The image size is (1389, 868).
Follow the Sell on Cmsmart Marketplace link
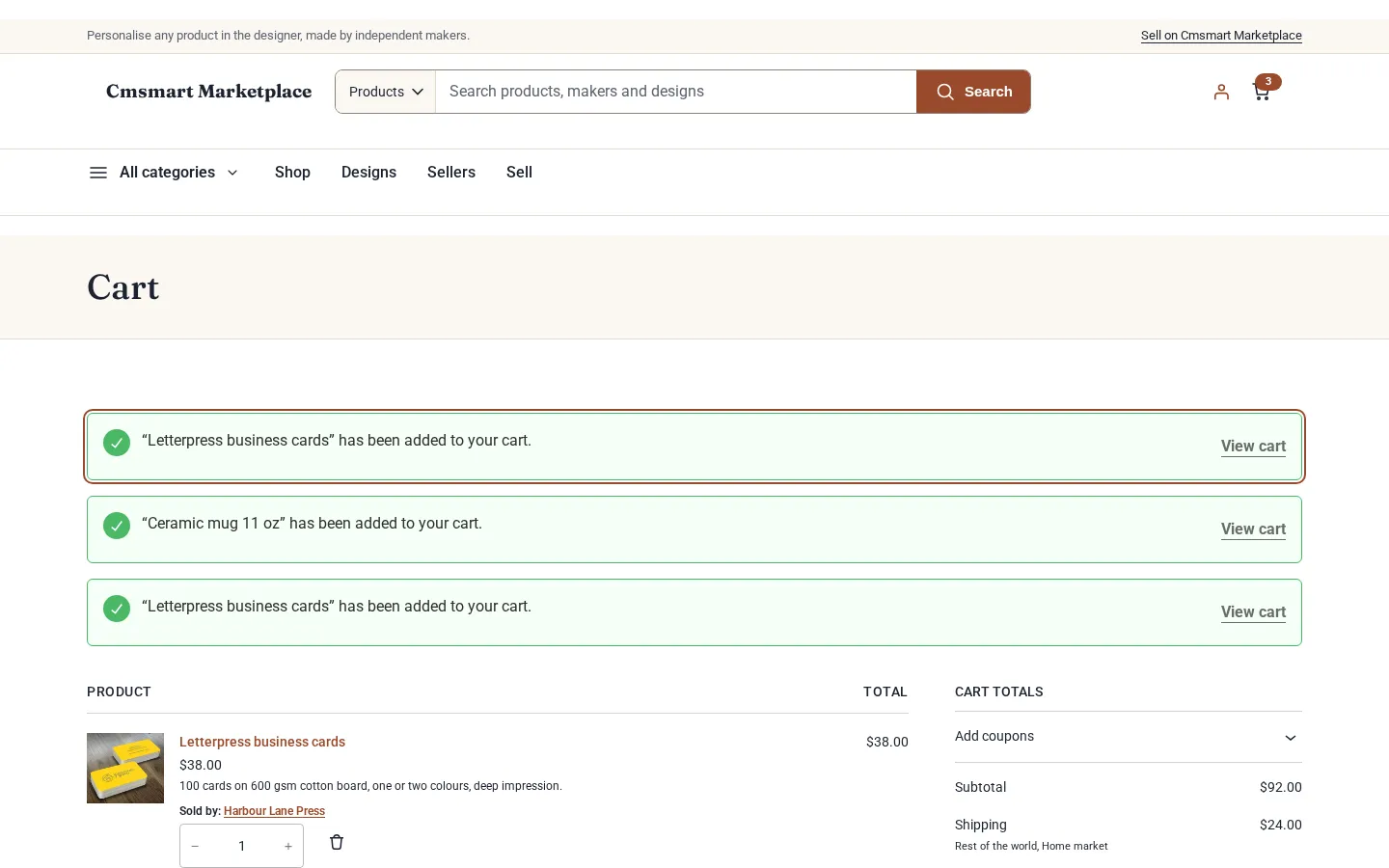tap(1221, 36)
